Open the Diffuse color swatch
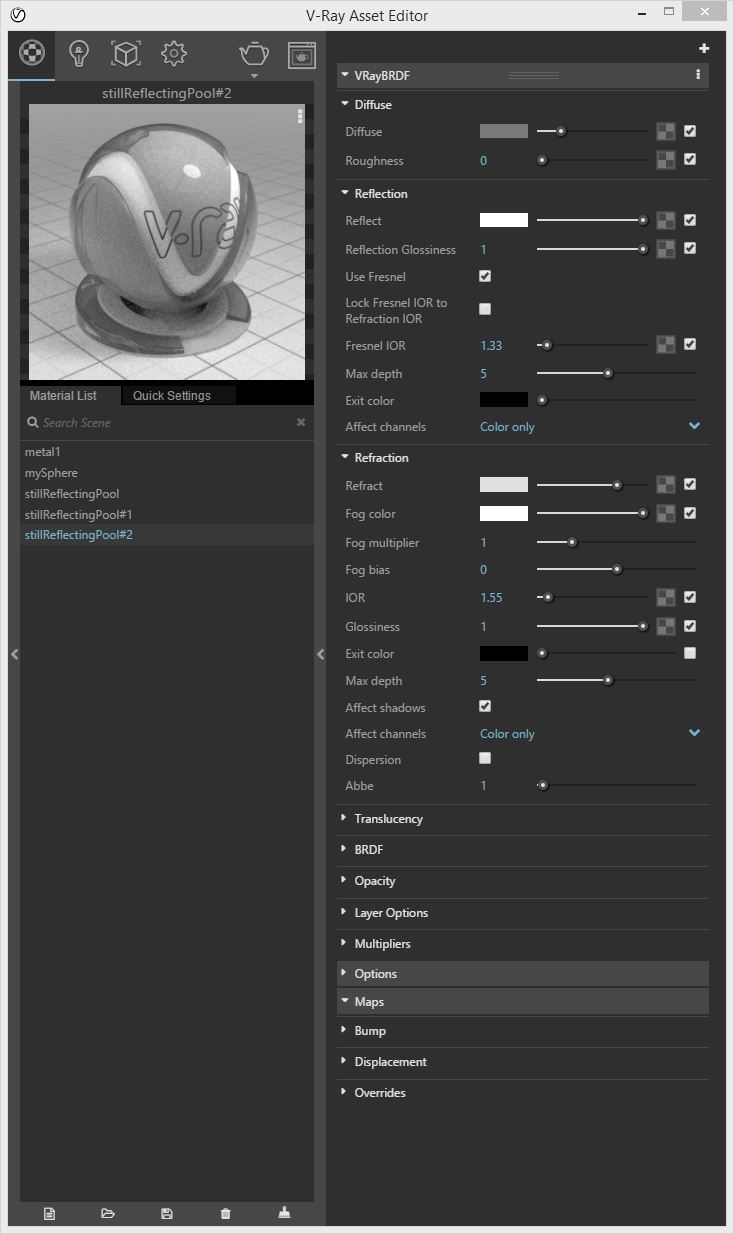Image resolution: width=734 pixels, height=1234 pixels. coord(504,131)
